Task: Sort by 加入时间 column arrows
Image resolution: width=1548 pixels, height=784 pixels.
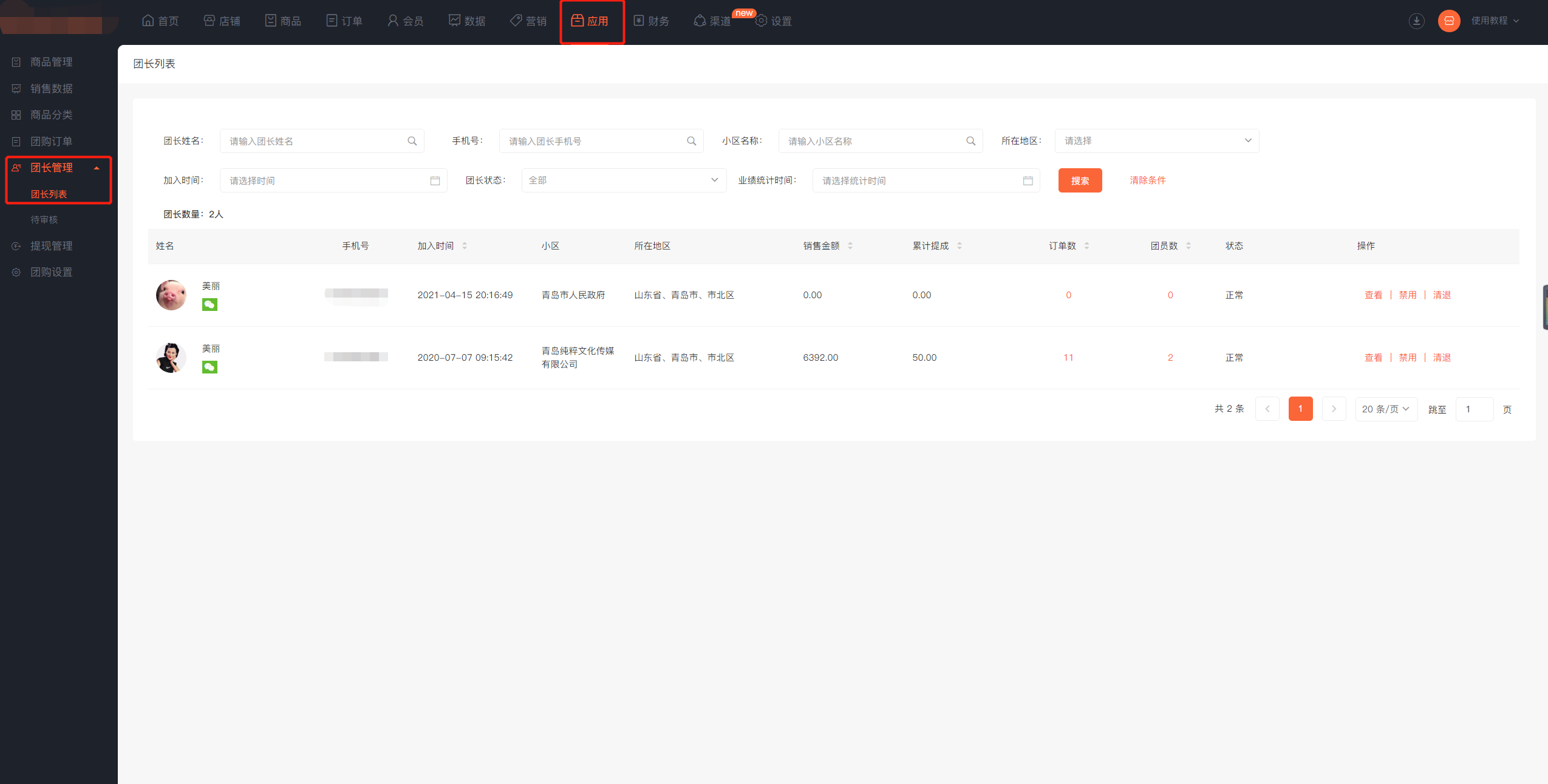Action: [x=464, y=246]
